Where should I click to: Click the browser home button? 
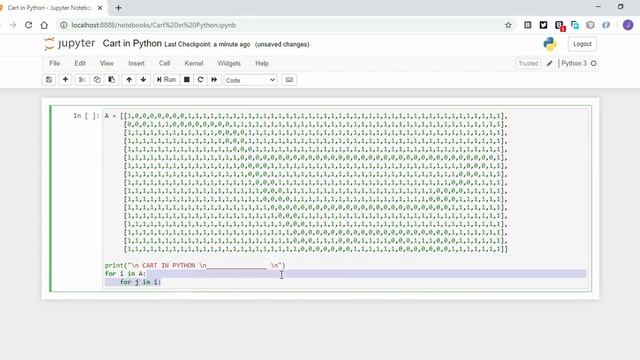pyautogui.click(x=44, y=25)
